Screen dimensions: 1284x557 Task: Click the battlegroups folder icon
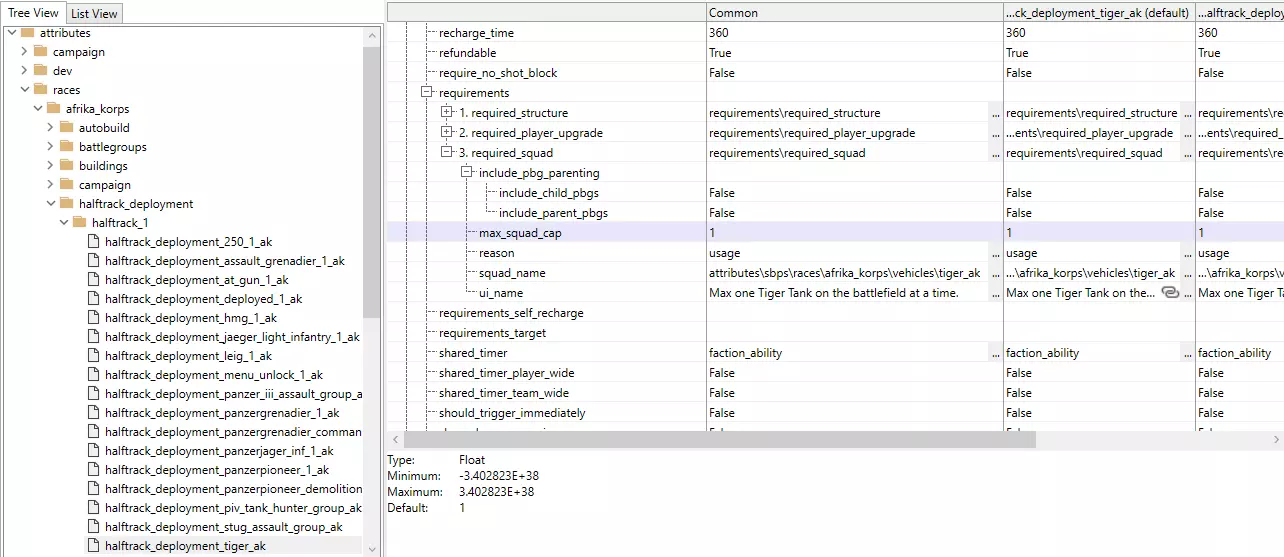[x=66, y=147]
